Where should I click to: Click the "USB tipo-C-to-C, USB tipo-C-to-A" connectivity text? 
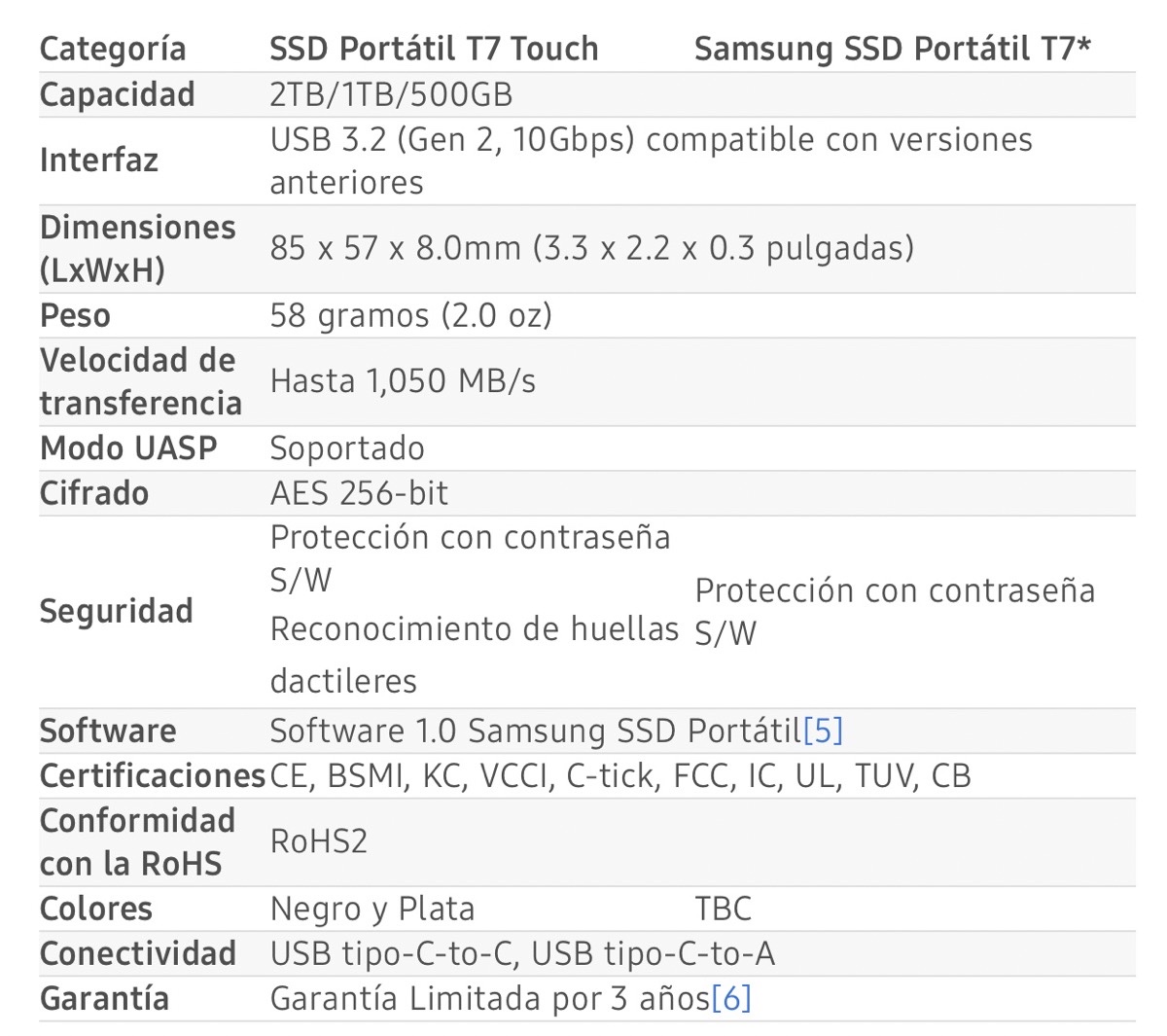[522, 954]
